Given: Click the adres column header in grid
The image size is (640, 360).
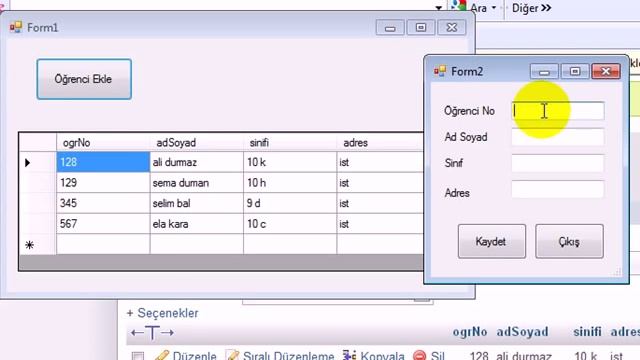Looking at the screenshot, I should pos(380,142).
